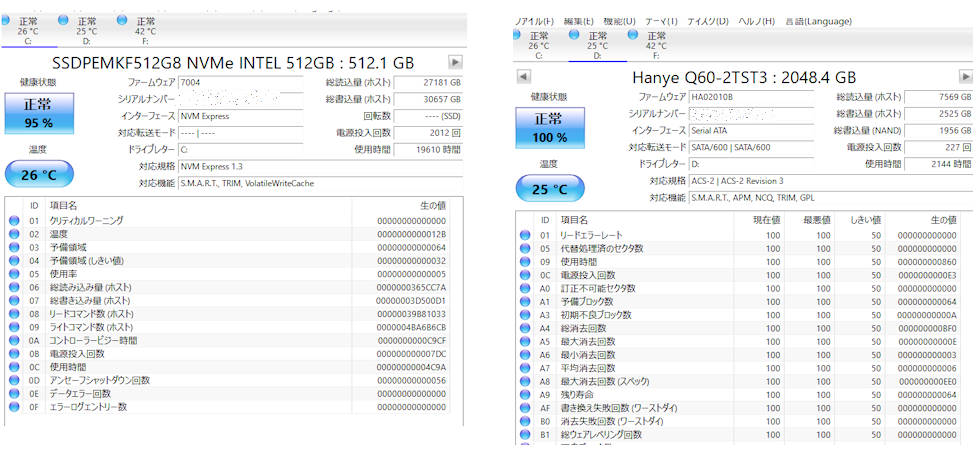979x453 pixels.
Task: Click previous-disk arrow left of Hanye Q60-2TST3
Action: pos(523,77)
